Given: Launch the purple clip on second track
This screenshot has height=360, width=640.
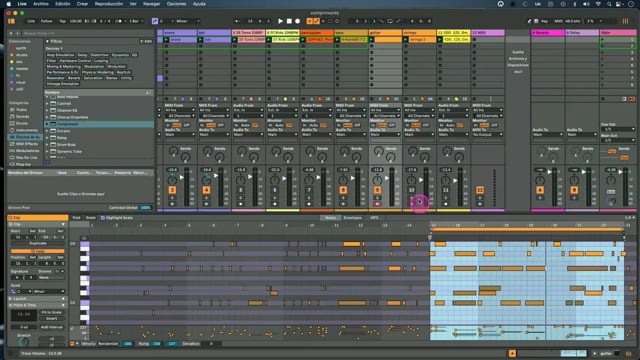Looking at the screenshot, I should click(200, 40).
